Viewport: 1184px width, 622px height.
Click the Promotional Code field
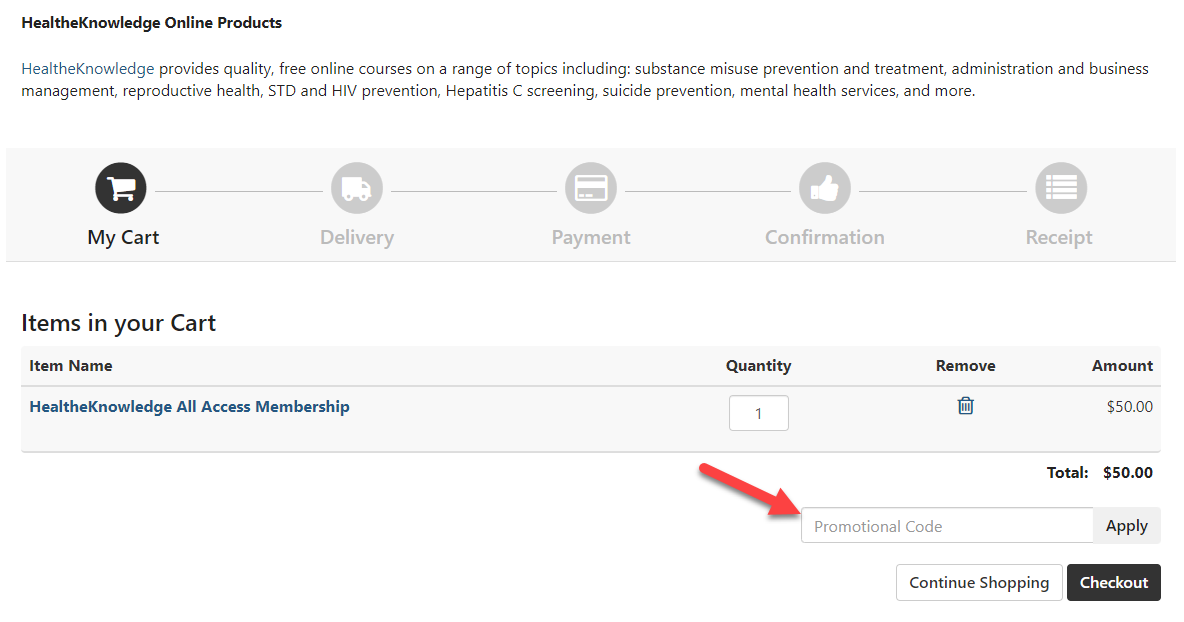946,526
